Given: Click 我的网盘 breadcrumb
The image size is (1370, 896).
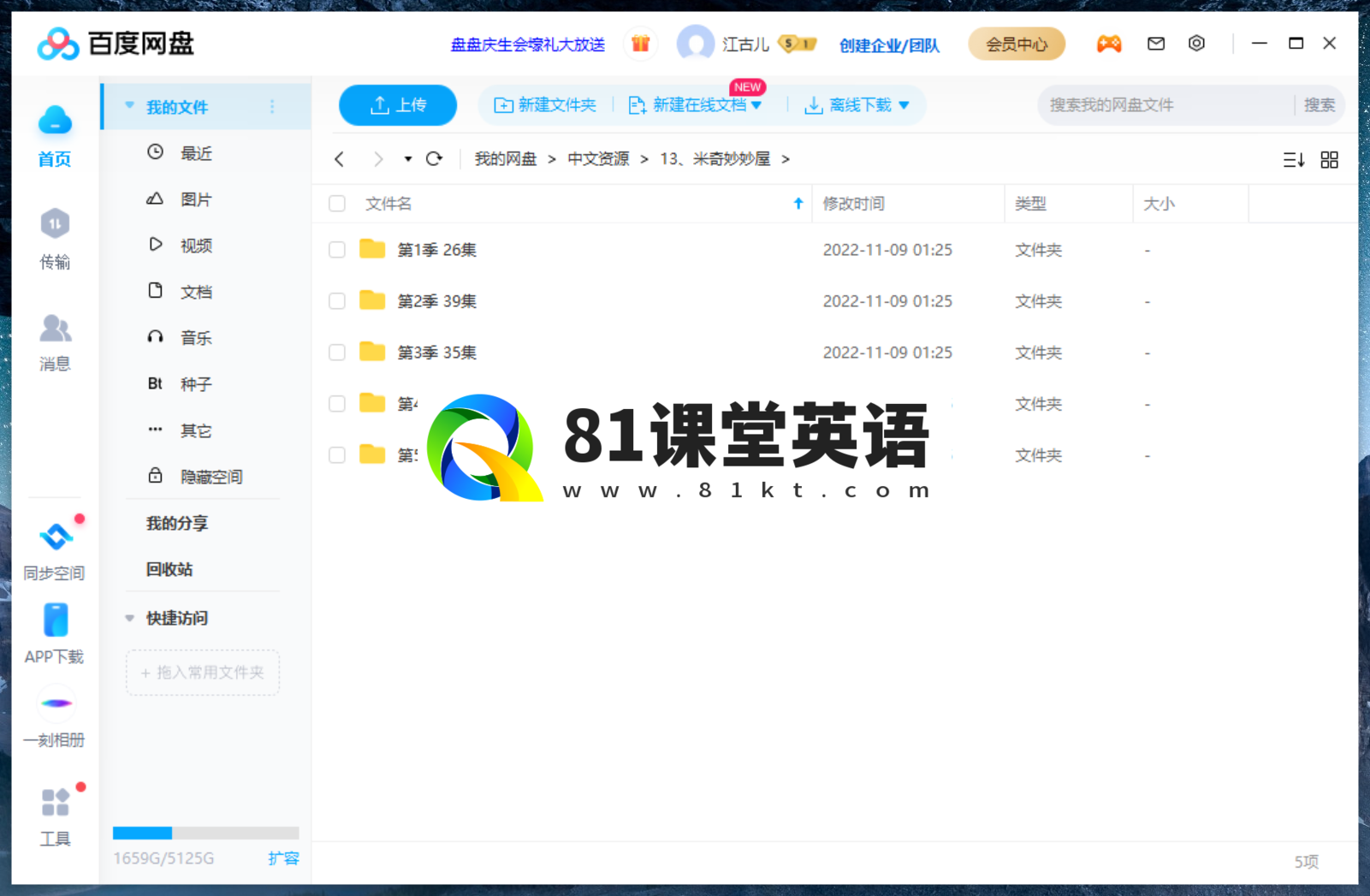Looking at the screenshot, I should [506, 159].
